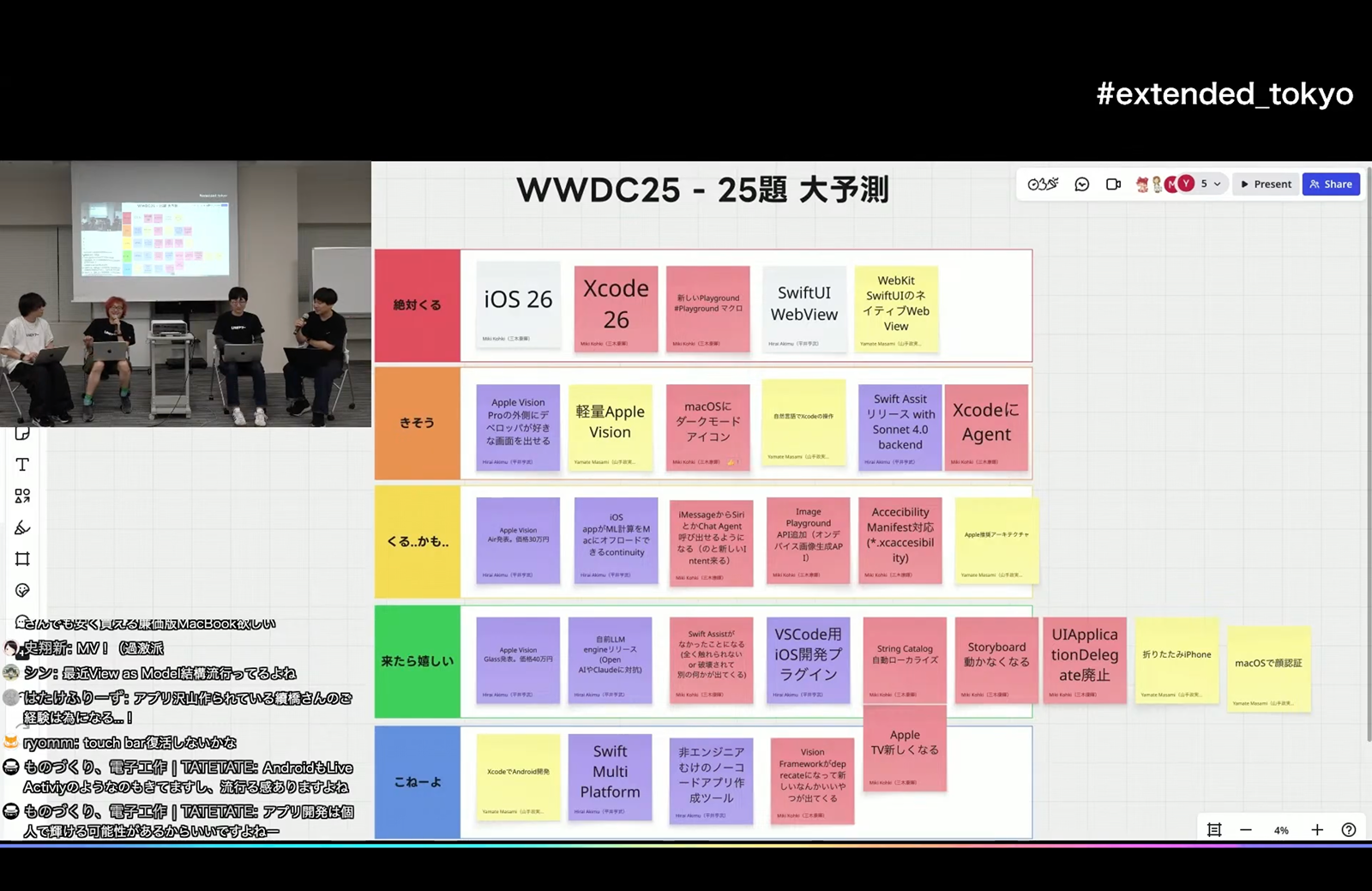
Task: Select the Swift Multi Platform note
Action: (x=610, y=777)
